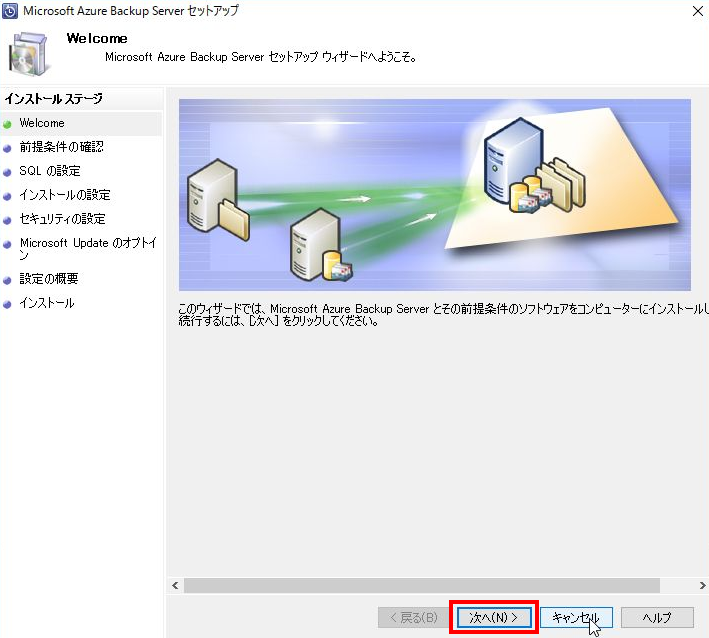This screenshot has height=638, width=709.
Task: Click the このウィザードでは description line
Action: click(443, 309)
